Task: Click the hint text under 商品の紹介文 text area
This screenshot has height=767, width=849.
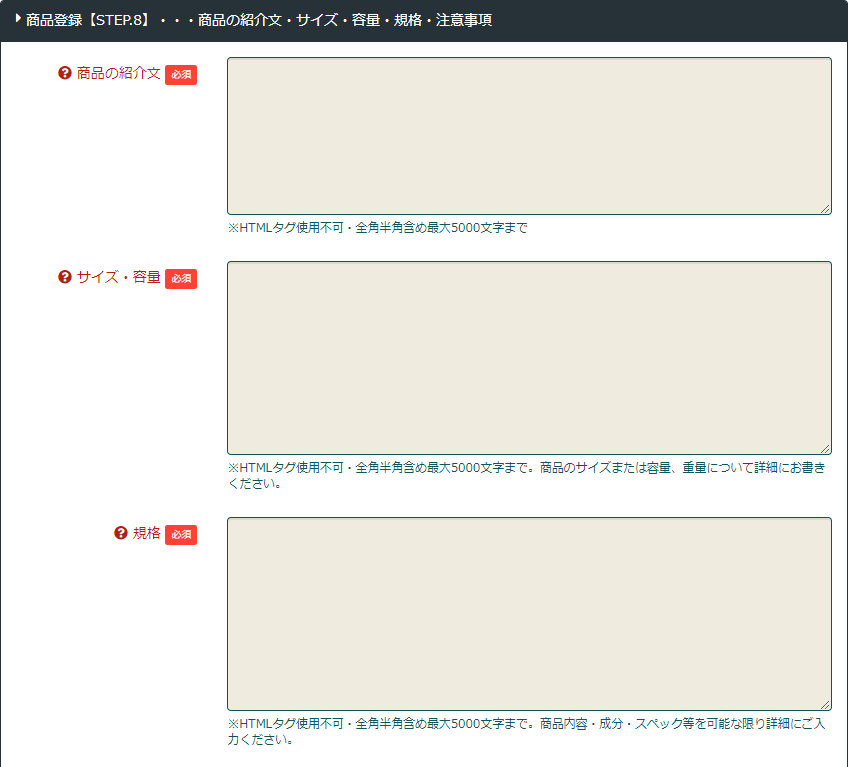Action: coord(377,227)
